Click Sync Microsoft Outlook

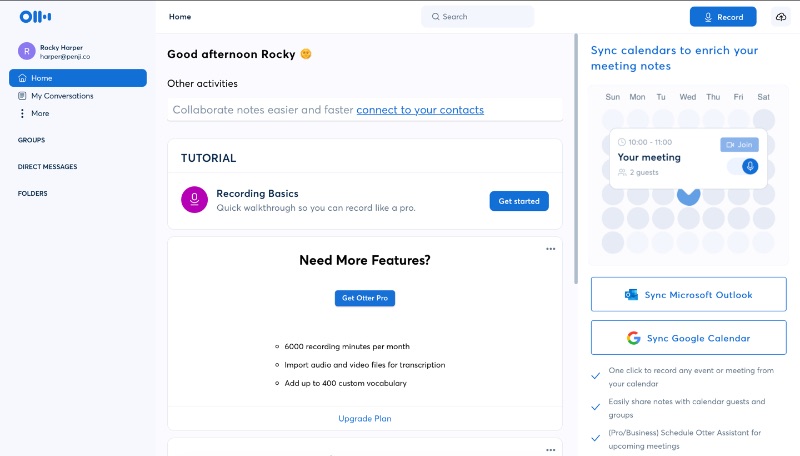[688, 294]
